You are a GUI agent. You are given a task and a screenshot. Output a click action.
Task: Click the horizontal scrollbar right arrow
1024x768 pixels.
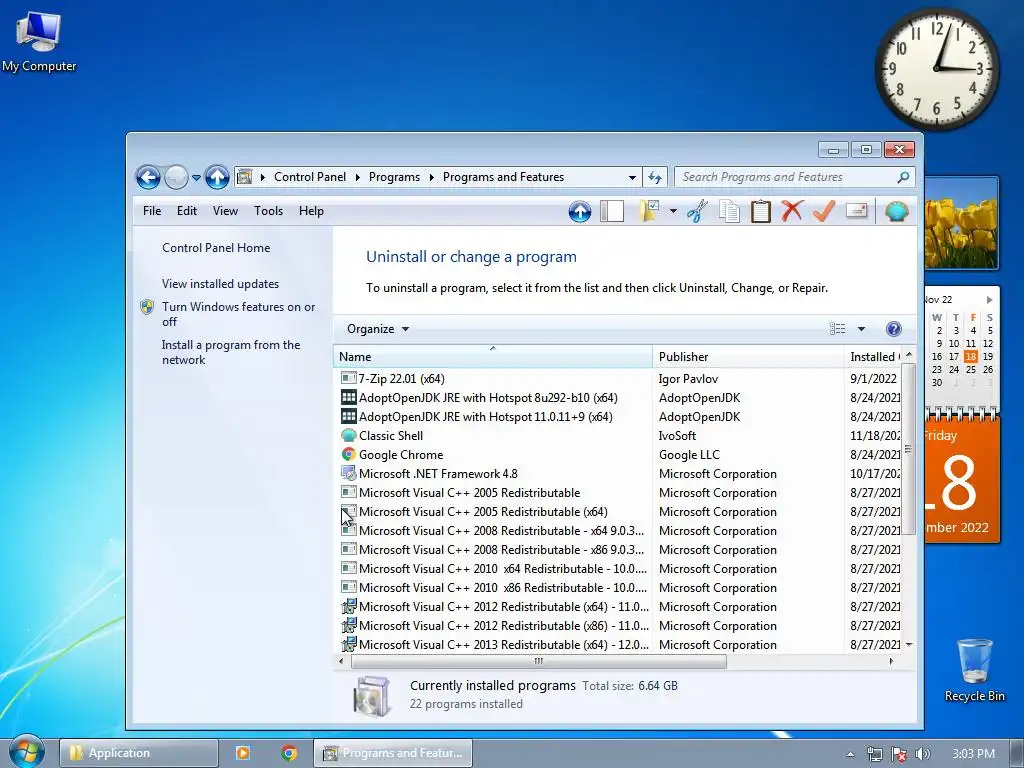click(891, 662)
